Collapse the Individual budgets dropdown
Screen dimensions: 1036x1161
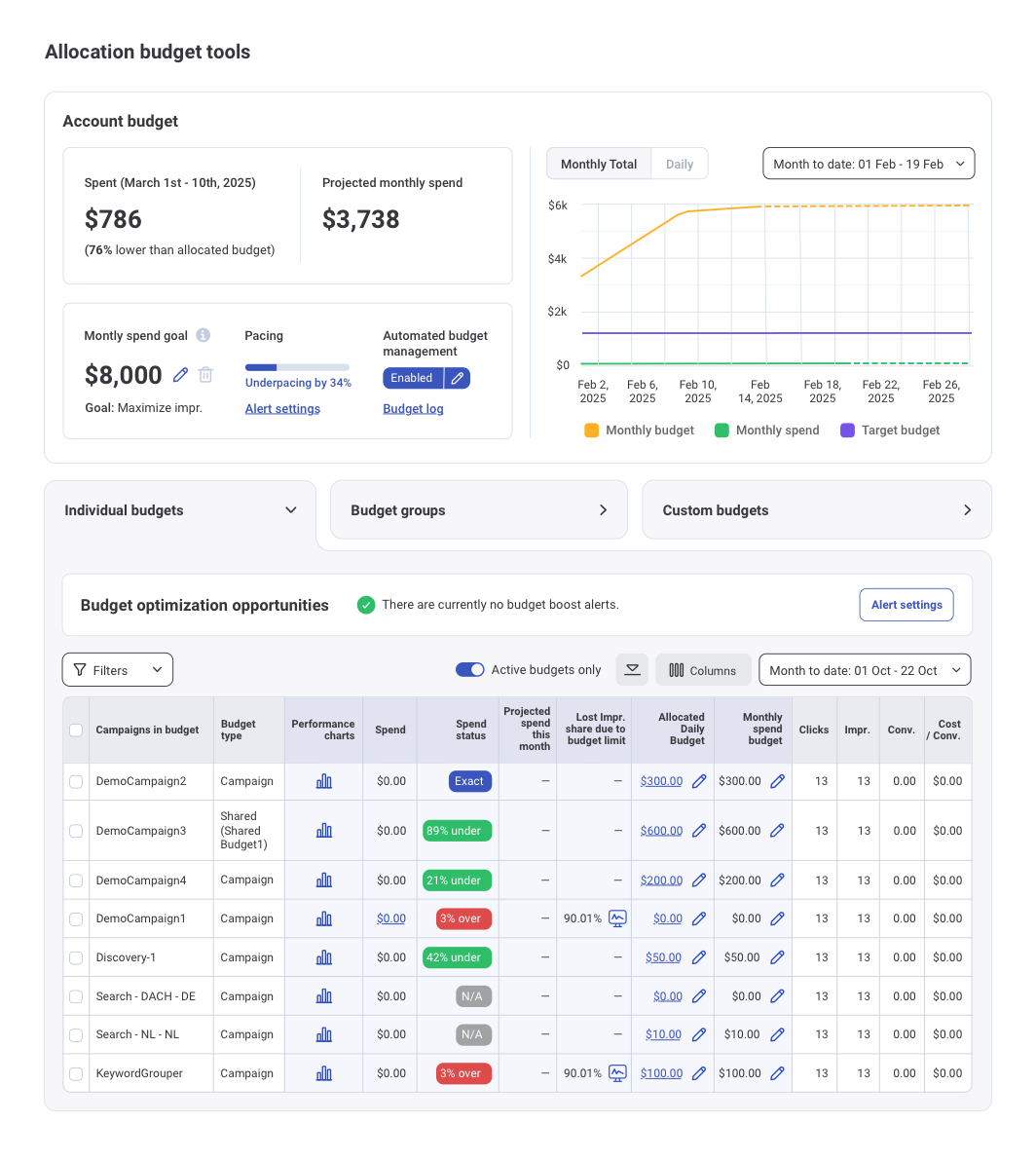click(290, 509)
